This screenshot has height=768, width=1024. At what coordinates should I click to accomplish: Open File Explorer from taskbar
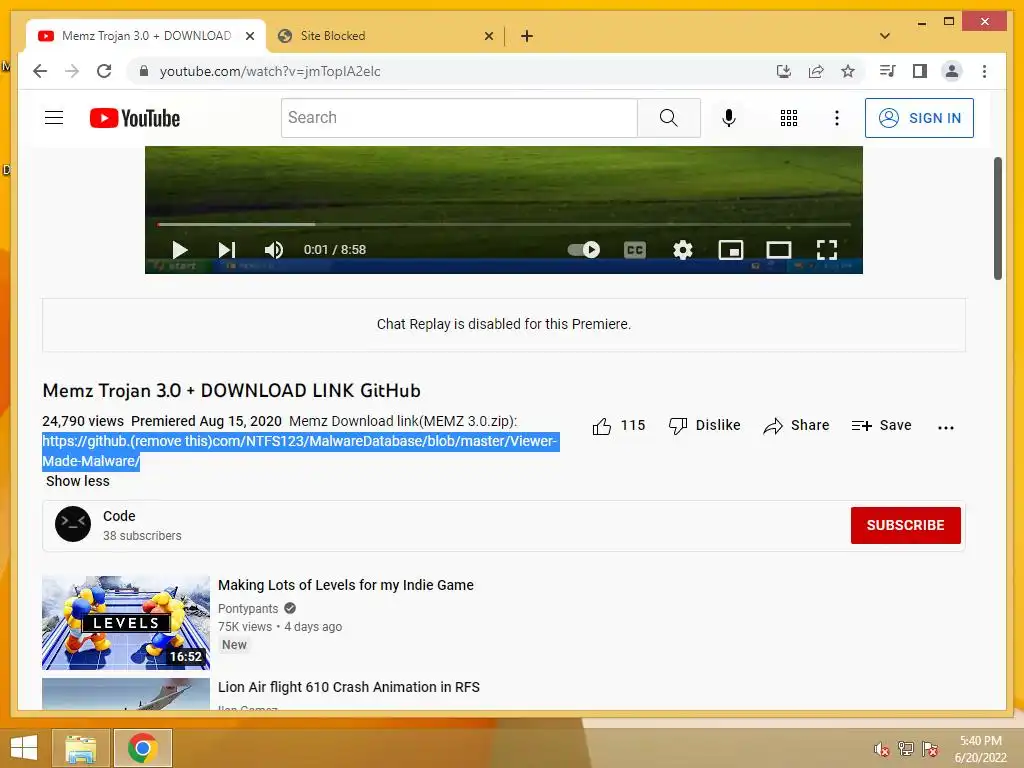80,748
